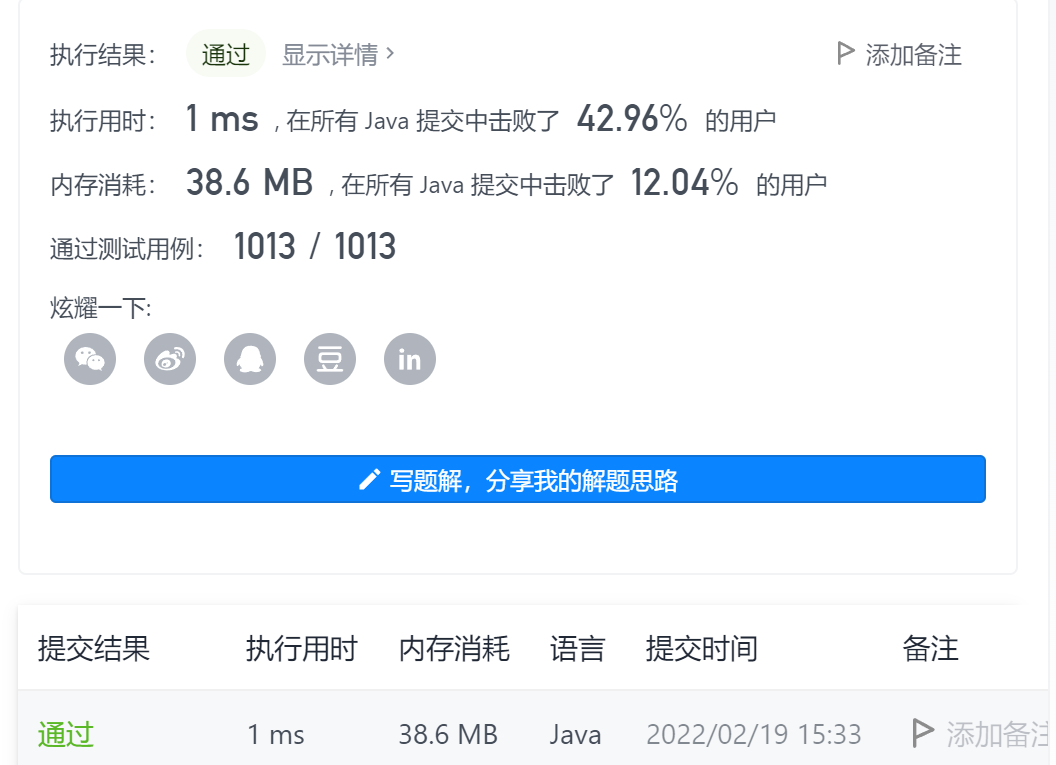Click the flag icon in the submission row

(x=921, y=733)
